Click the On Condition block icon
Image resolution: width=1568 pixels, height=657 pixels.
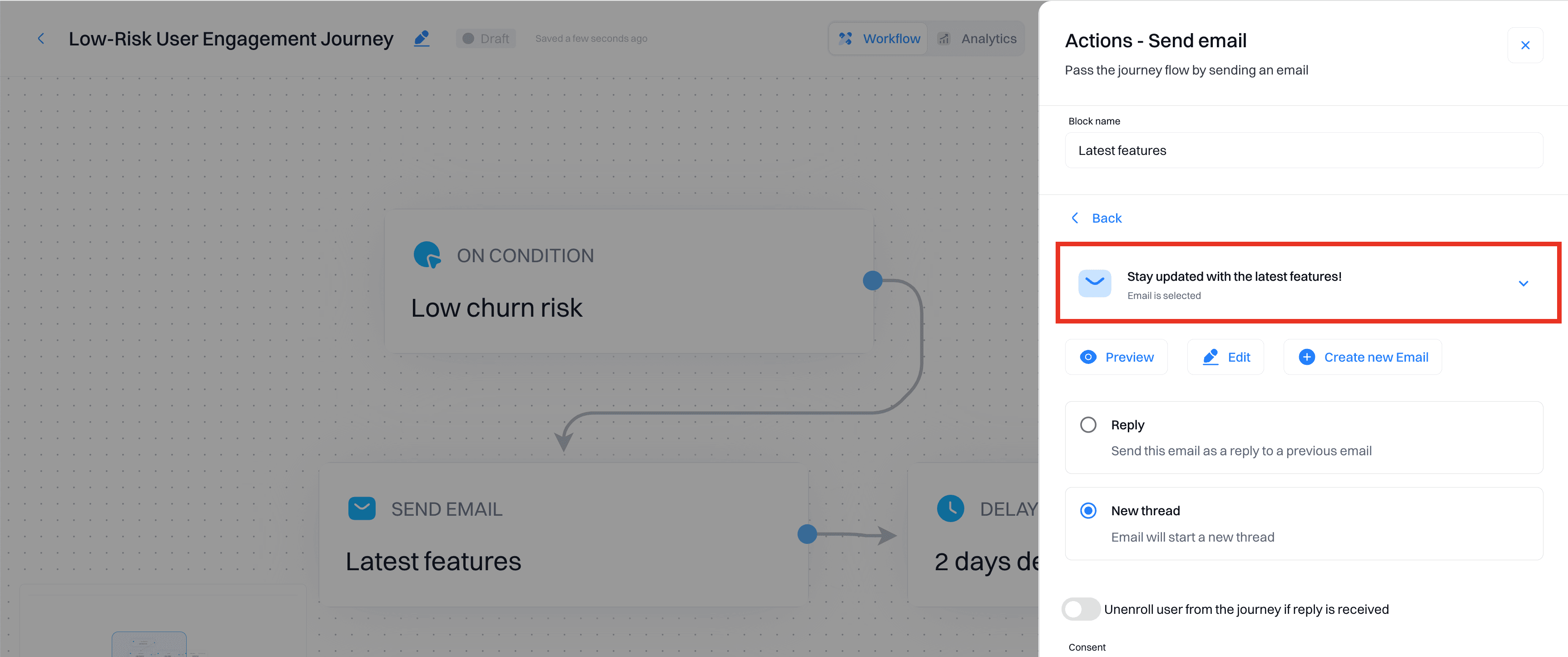tap(427, 255)
